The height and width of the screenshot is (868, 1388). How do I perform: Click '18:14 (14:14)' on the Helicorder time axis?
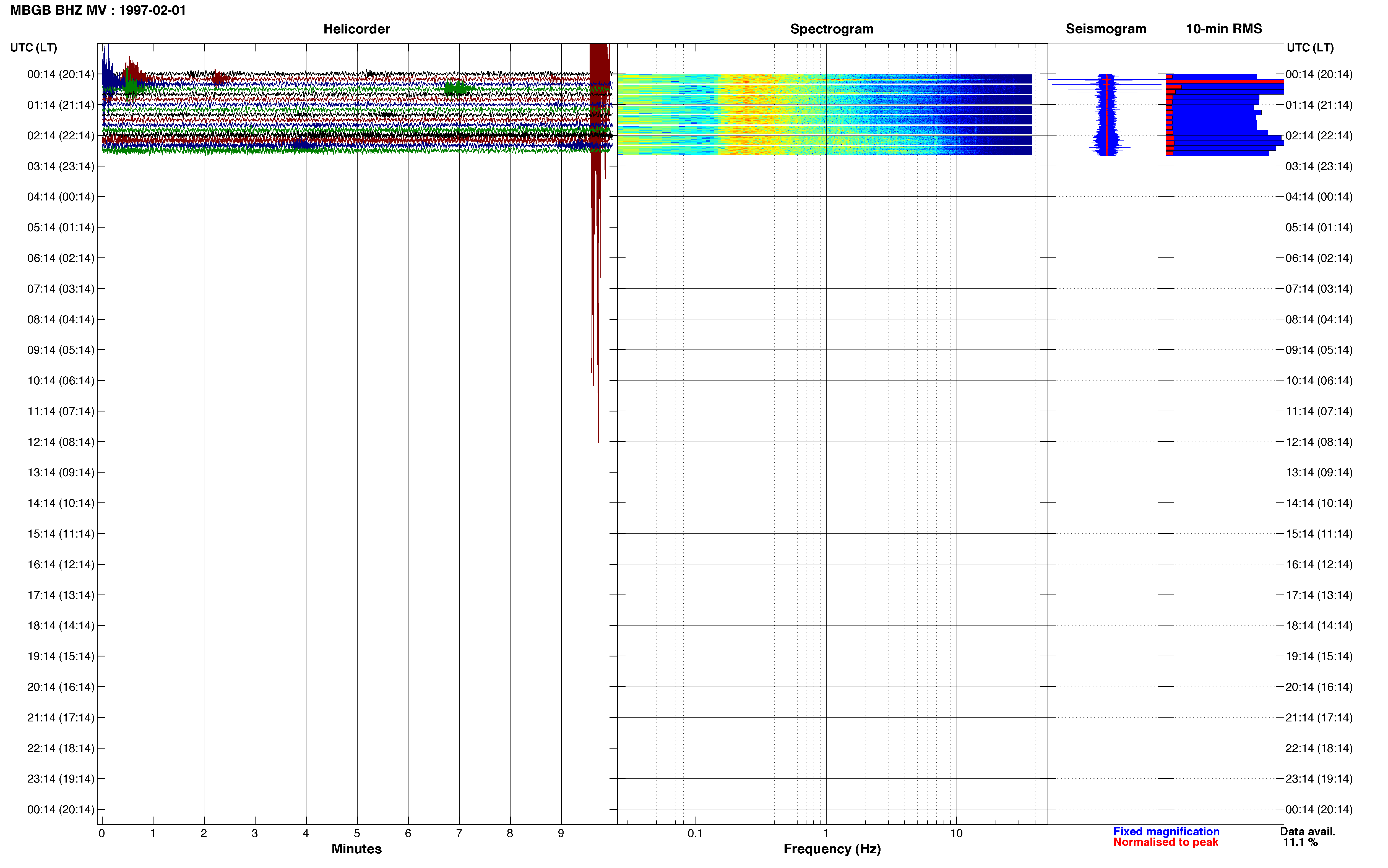[x=61, y=626]
